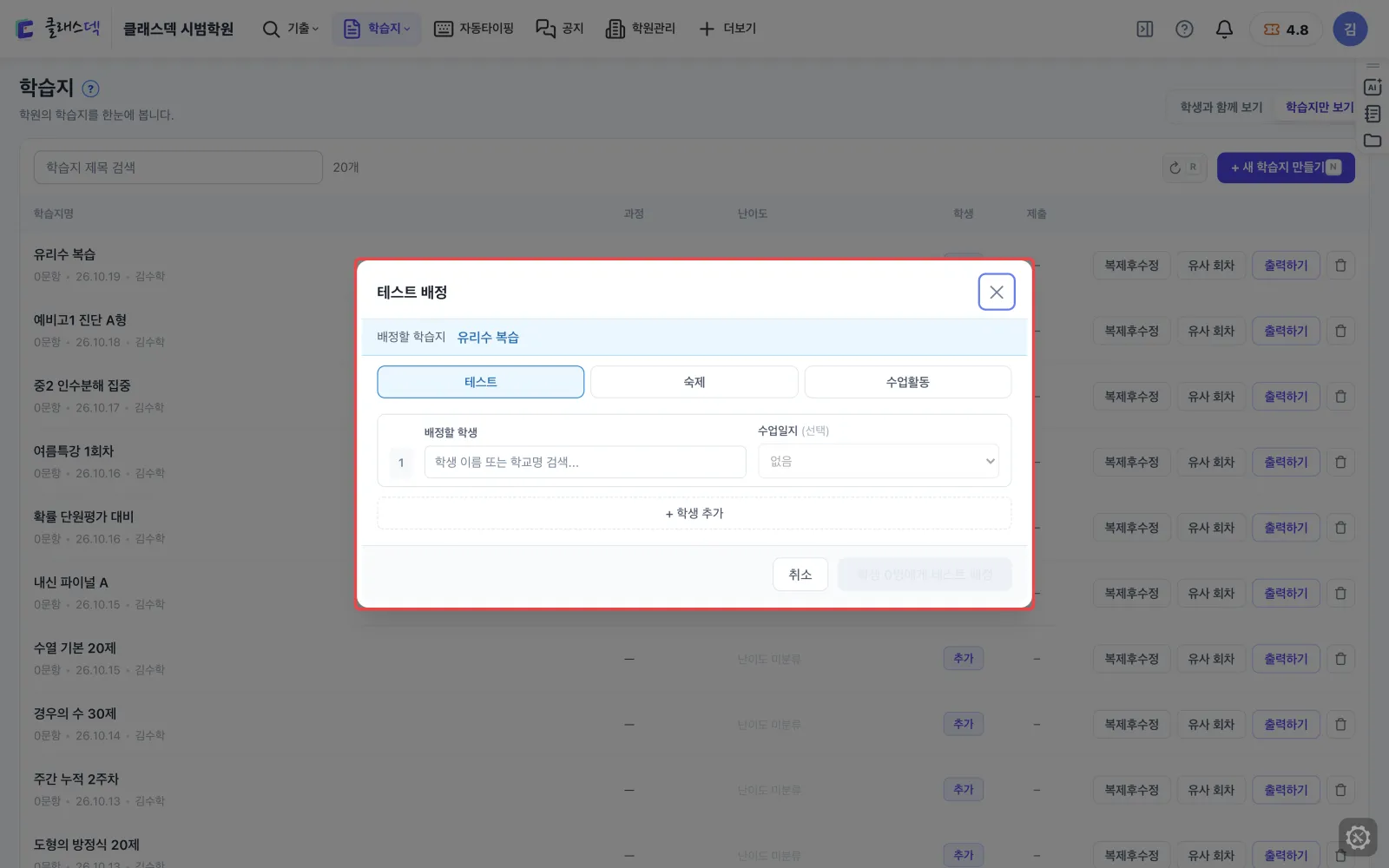1389x868 pixels.
Task: Delete 유리수 복습 with trash icon
Action: point(1340,266)
